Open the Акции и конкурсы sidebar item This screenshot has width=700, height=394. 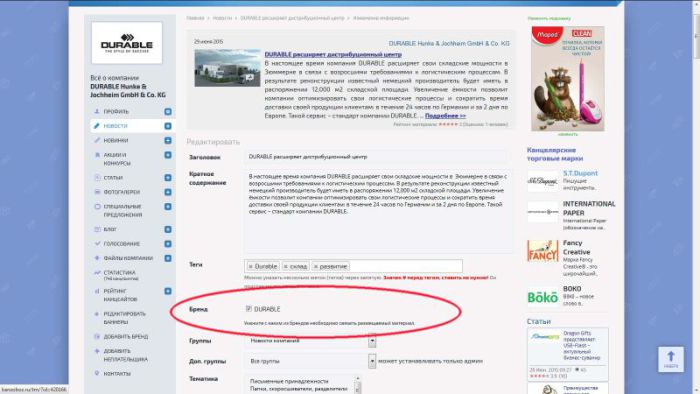tap(117, 159)
